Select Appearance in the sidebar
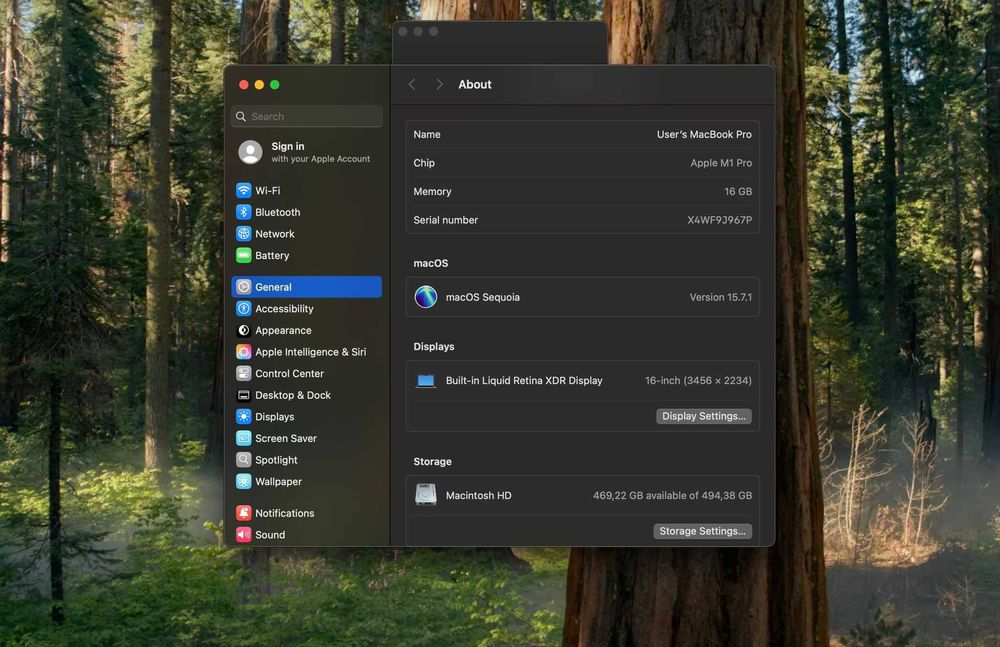The width and height of the screenshot is (1000, 647). 283,331
